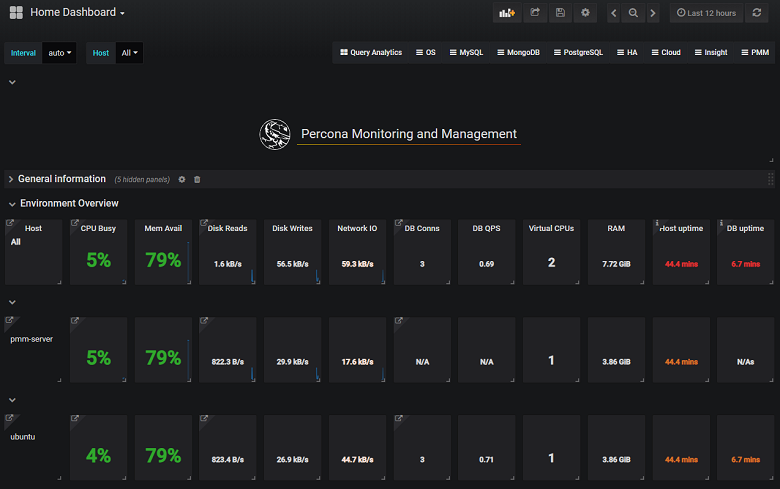Open link icon on pmm-server 5% CPU panel
Image resolution: width=780 pixels, height=489 pixels.
click(75, 320)
